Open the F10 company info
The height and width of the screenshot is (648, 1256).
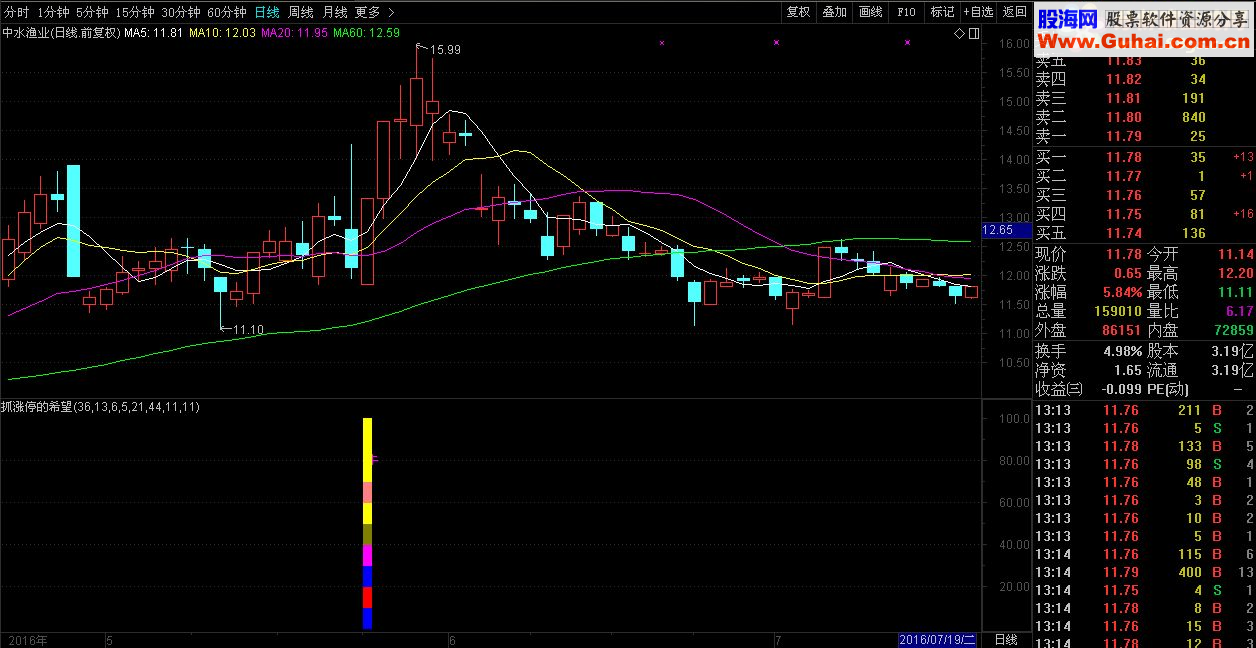point(906,12)
